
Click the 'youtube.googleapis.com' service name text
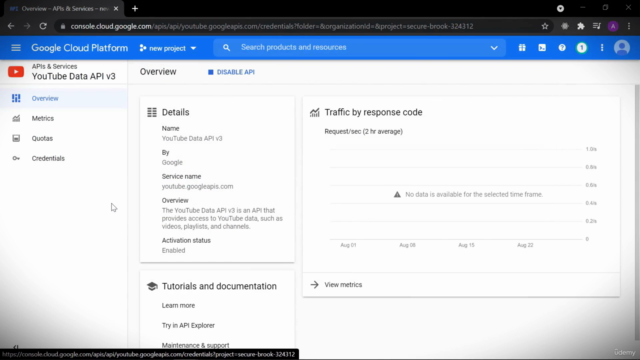tap(198, 187)
